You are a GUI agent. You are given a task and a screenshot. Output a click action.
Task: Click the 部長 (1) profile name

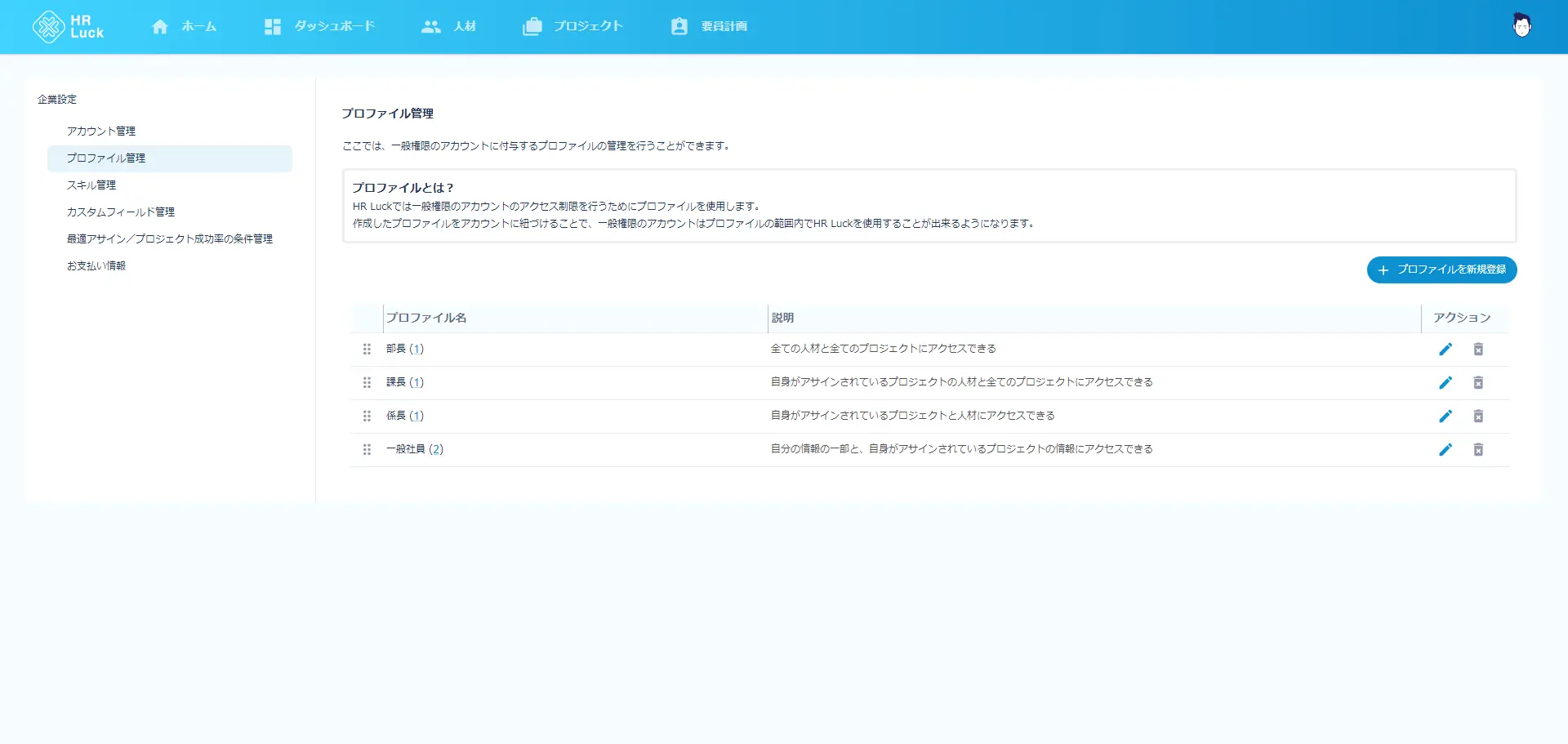(405, 349)
